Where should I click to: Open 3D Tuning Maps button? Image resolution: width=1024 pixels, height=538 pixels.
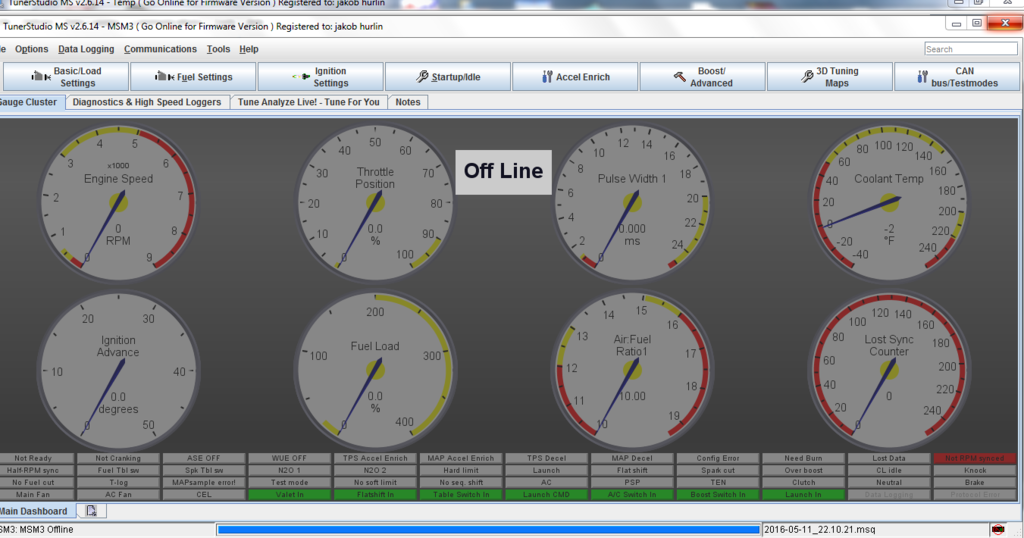pyautogui.click(x=830, y=77)
